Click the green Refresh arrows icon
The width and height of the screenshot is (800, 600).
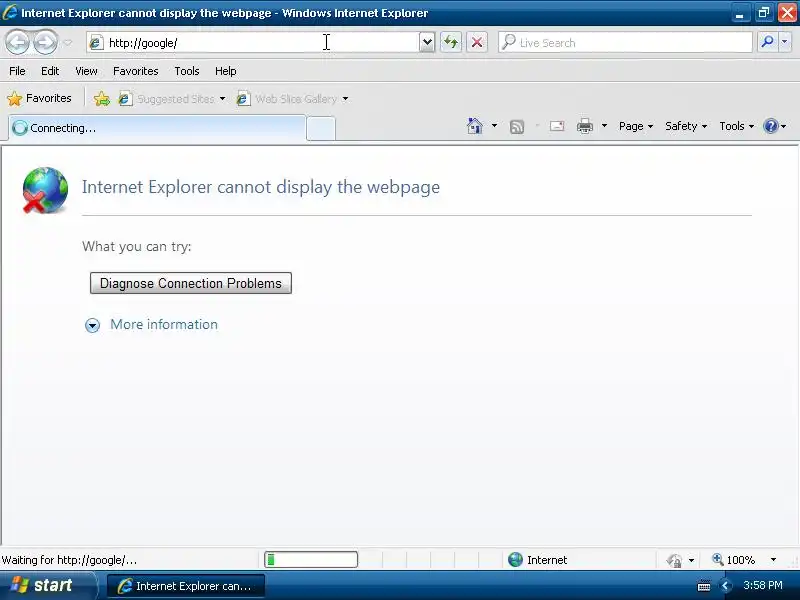[451, 42]
